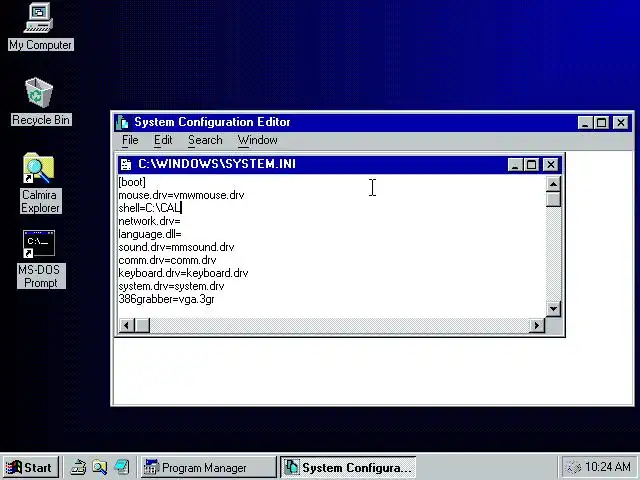Click the comm.drv=comm.drv line
The image size is (640, 480).
[x=167, y=260]
